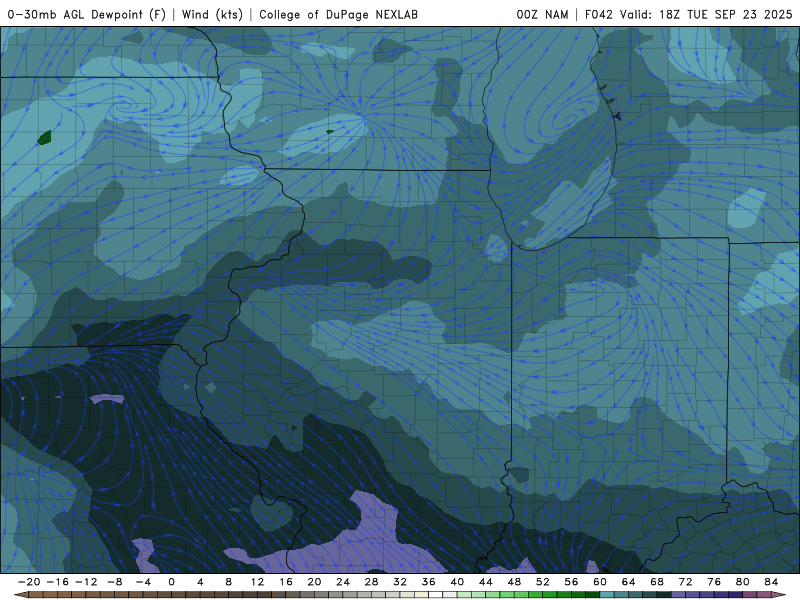800x600 pixels.
Task: Click the 76 color scale label
Action: 714,582
